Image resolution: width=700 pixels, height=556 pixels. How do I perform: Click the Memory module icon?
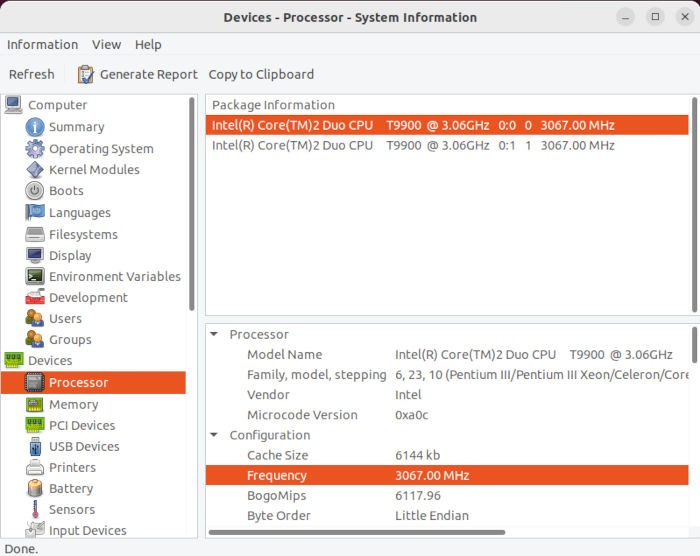click(35, 405)
